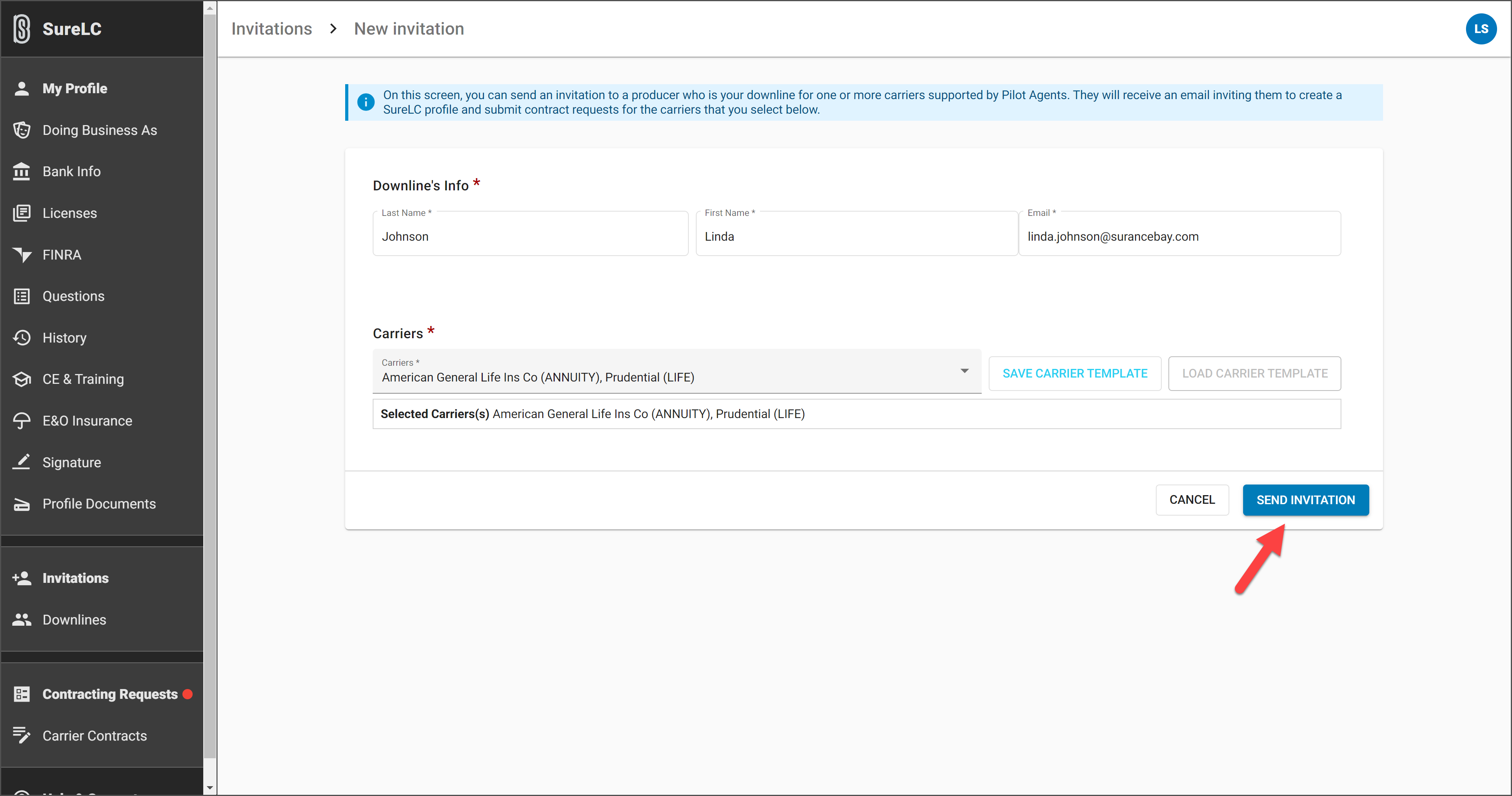Screen dimensions: 1512x796
Task: Click the FINRA funnel icon
Action: (x=22, y=255)
